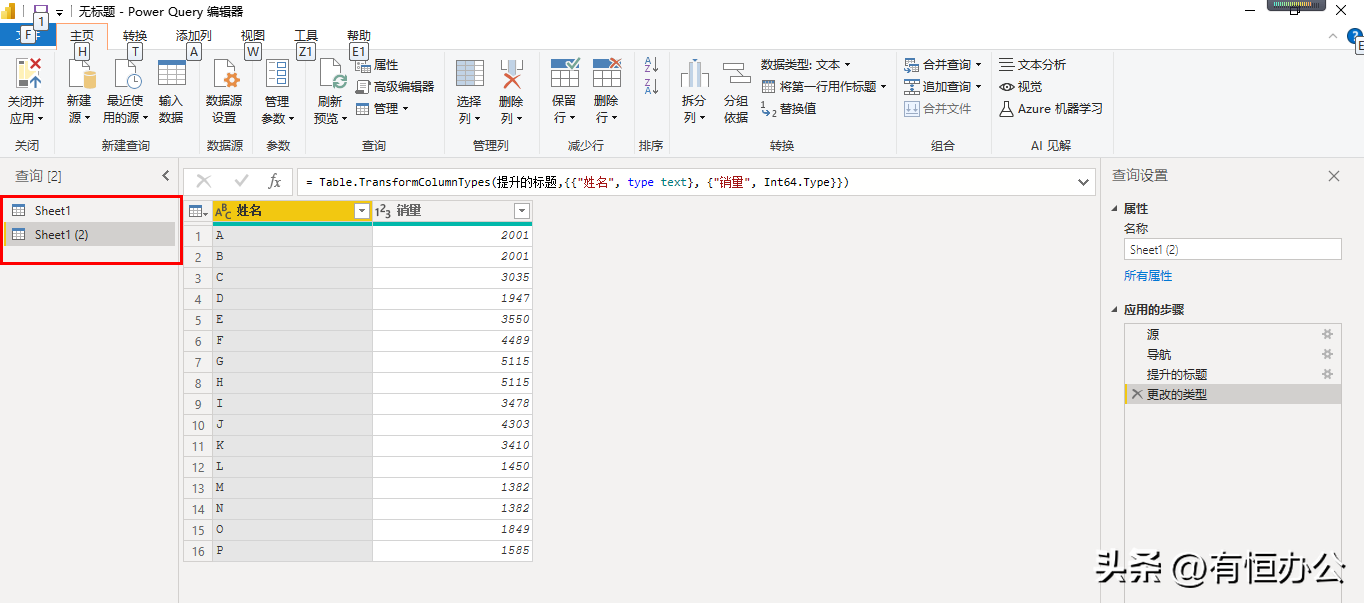The width and height of the screenshot is (1364, 603).
Task: Click Manage Parameters icon
Action: click(277, 75)
